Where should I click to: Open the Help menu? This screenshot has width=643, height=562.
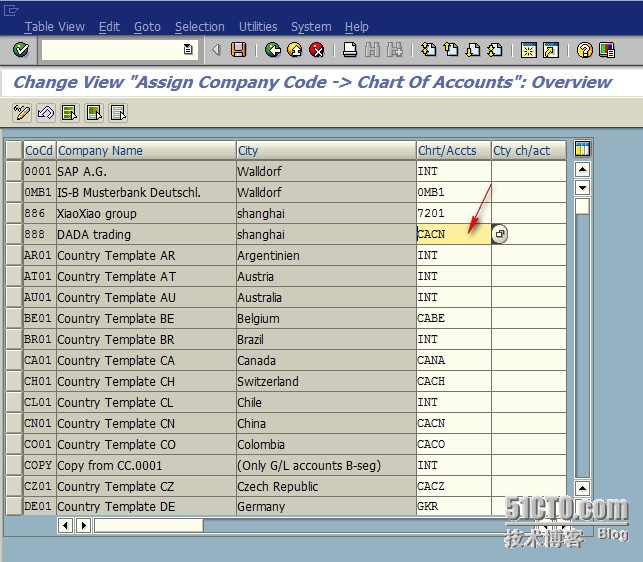coord(357,27)
